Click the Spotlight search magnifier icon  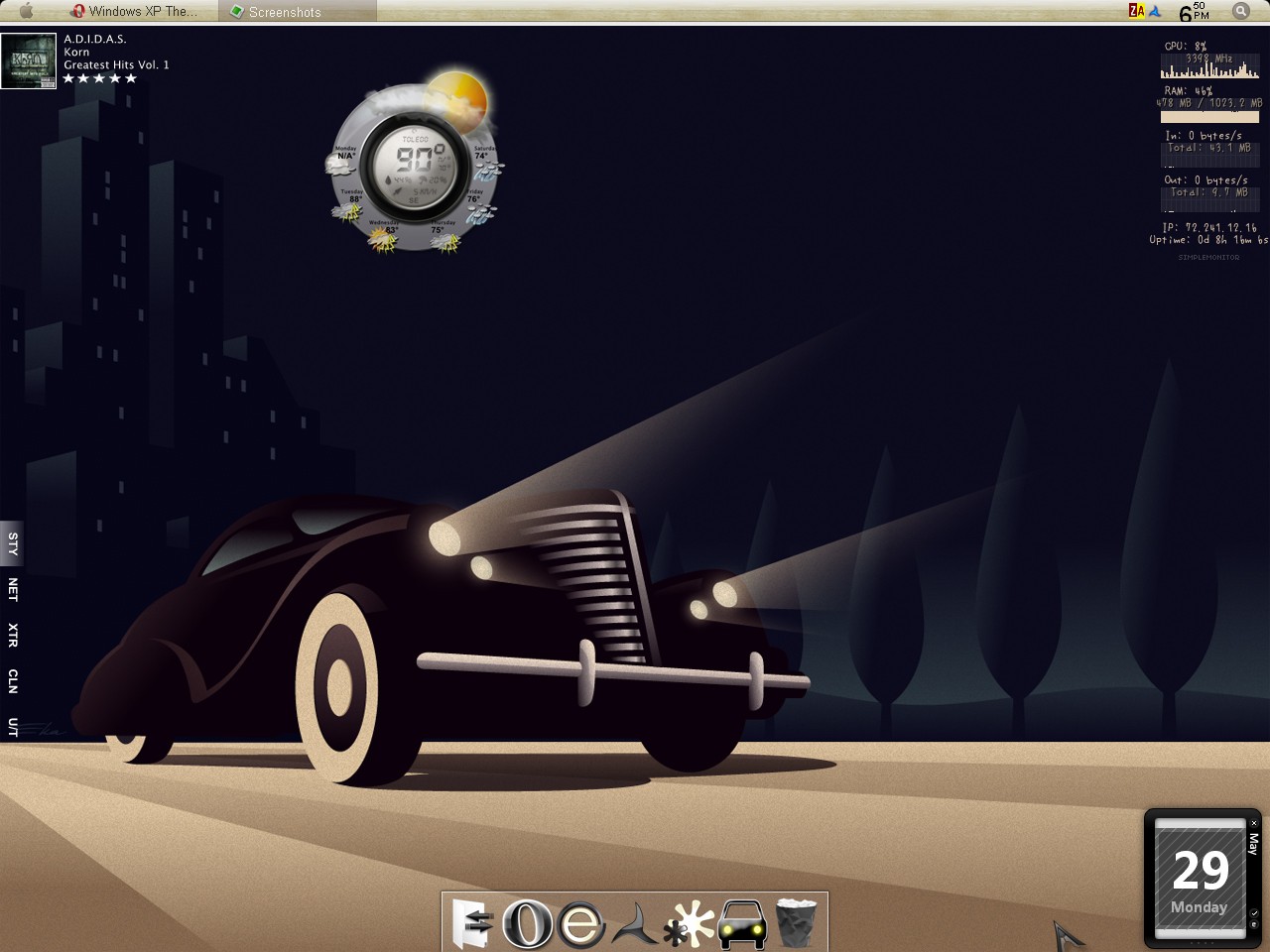pos(1241,11)
